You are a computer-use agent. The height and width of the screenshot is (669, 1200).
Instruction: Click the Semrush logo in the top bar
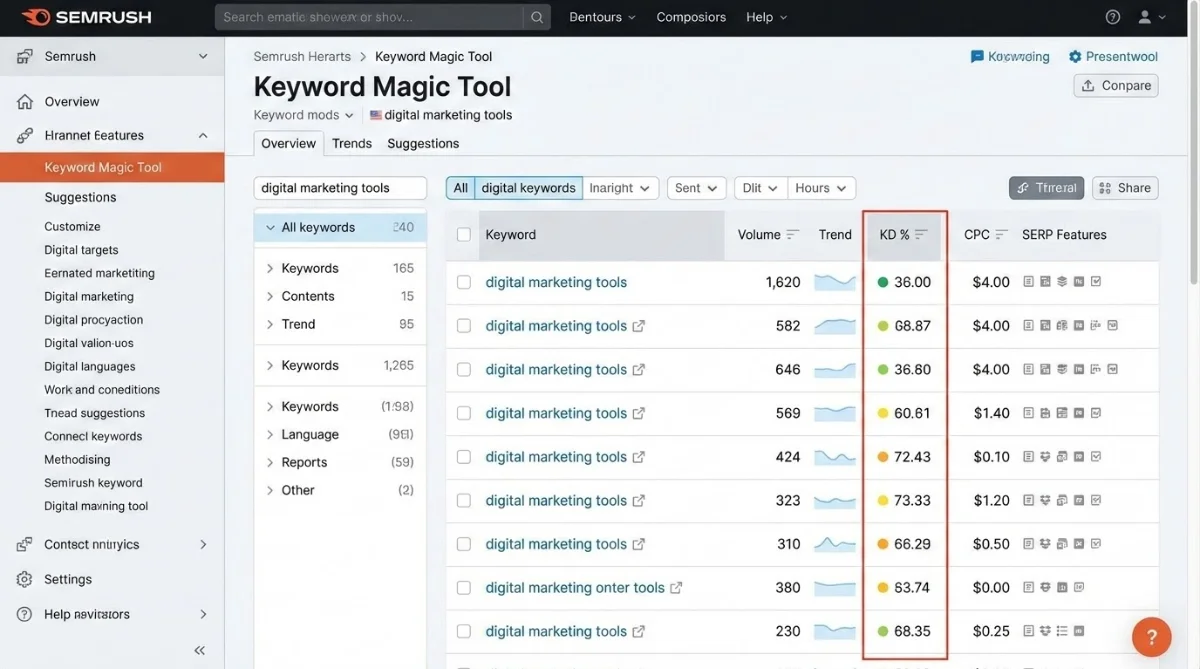pos(87,16)
